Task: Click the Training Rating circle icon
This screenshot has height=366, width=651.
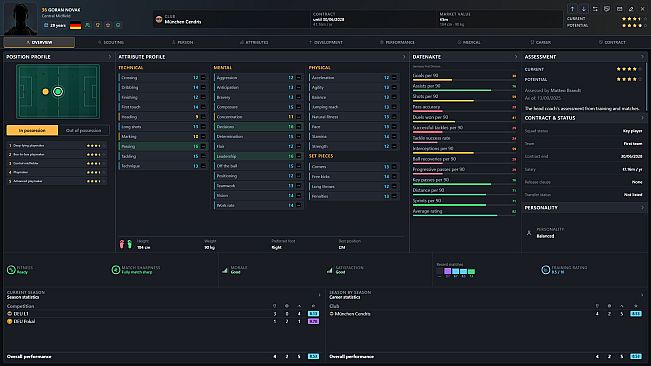Action: coord(546,270)
